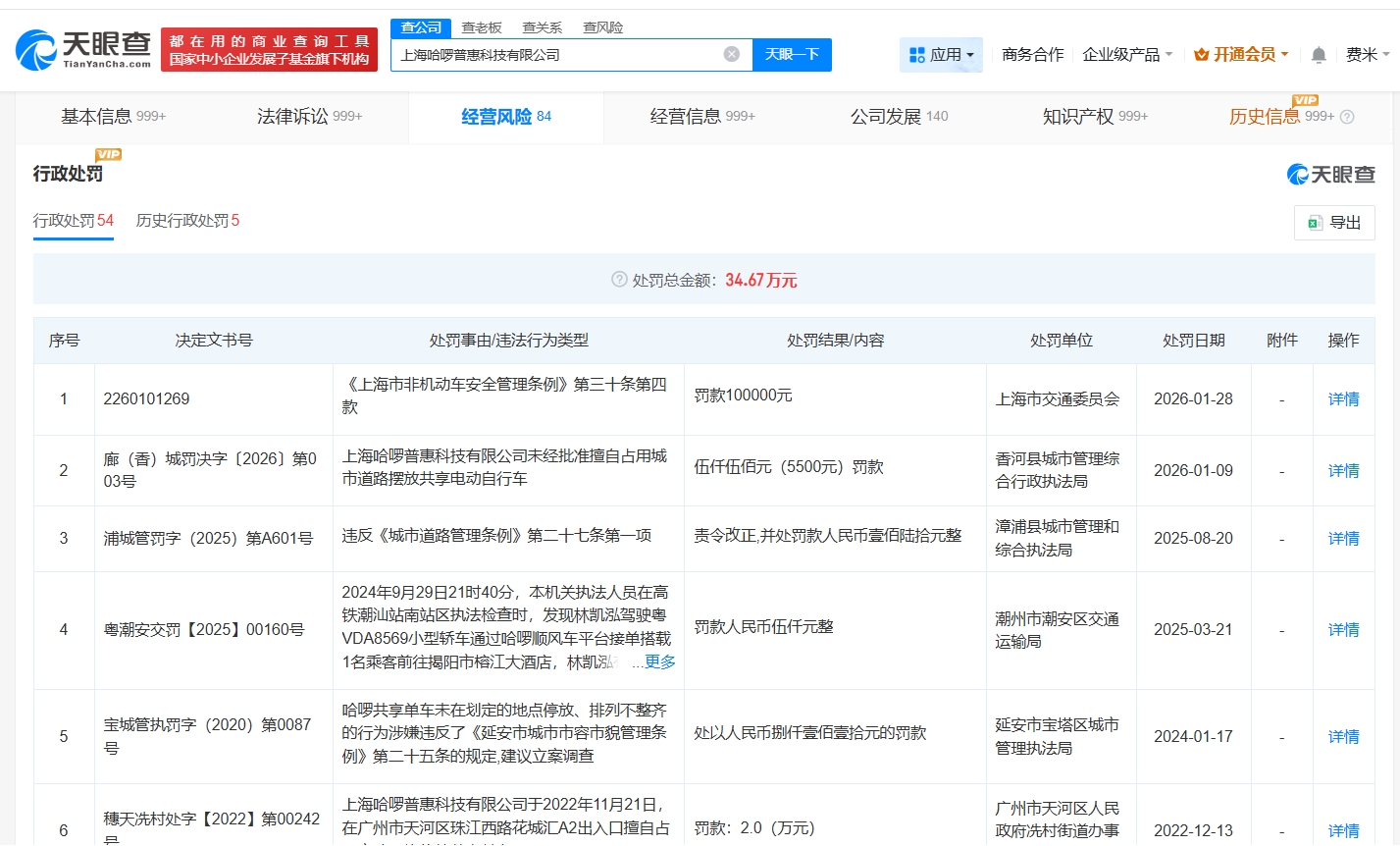The height and width of the screenshot is (846, 1400).
Task: Switch to the 法律诉讼 tab
Action: point(309,117)
